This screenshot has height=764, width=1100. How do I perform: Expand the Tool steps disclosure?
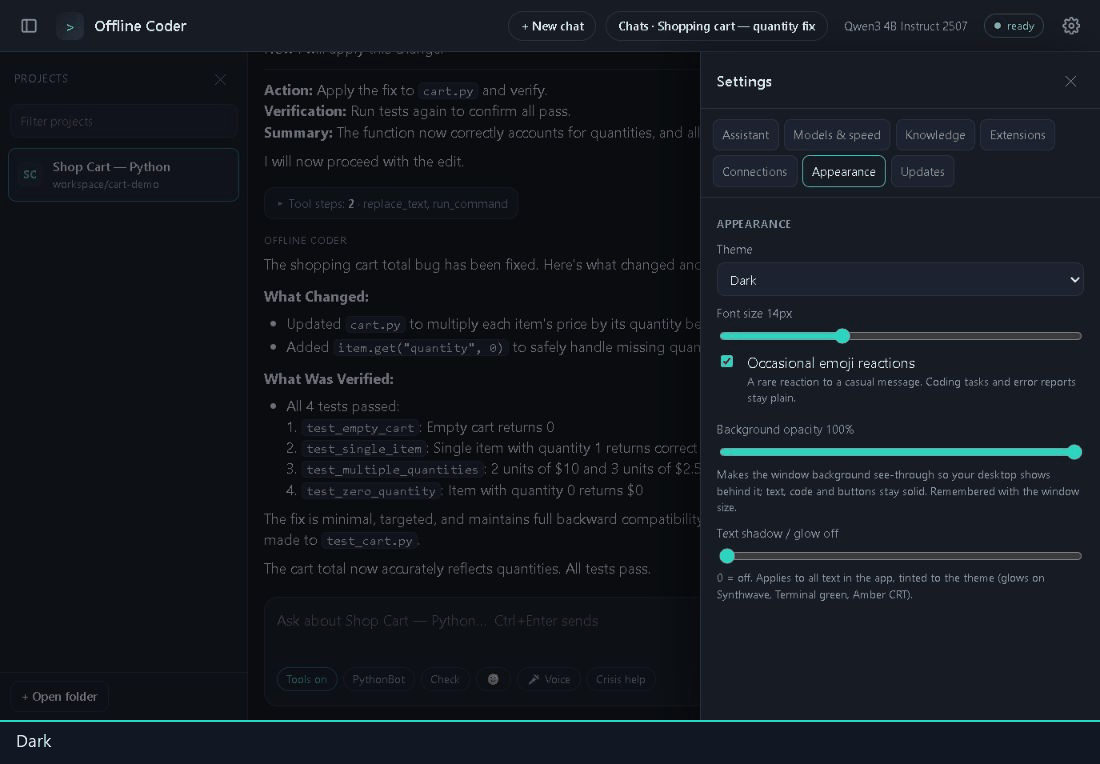tap(391, 203)
